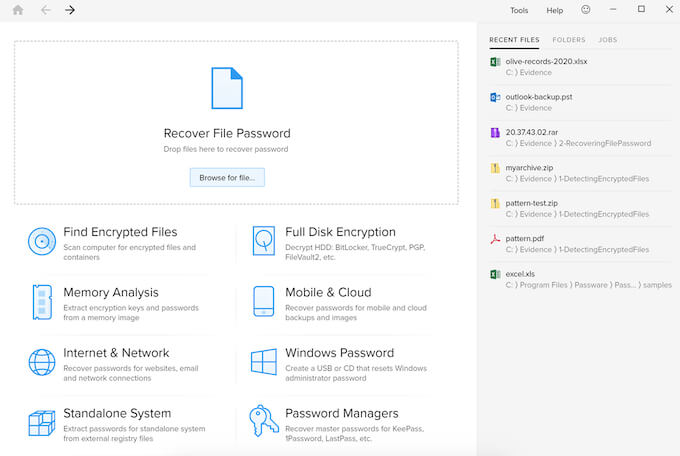Screen dimensions: 680x456
Task: Click the Browse for file button
Action: tap(227, 177)
